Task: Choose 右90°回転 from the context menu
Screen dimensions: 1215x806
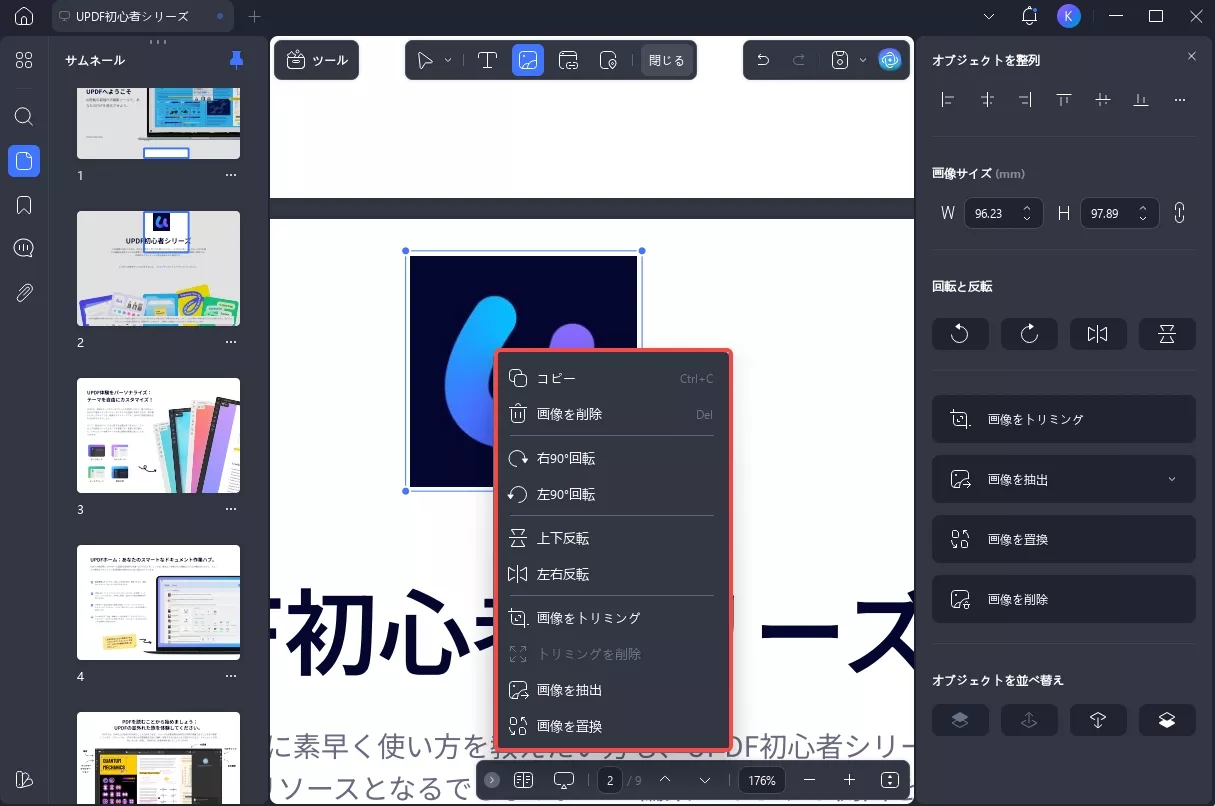Action: pos(612,458)
